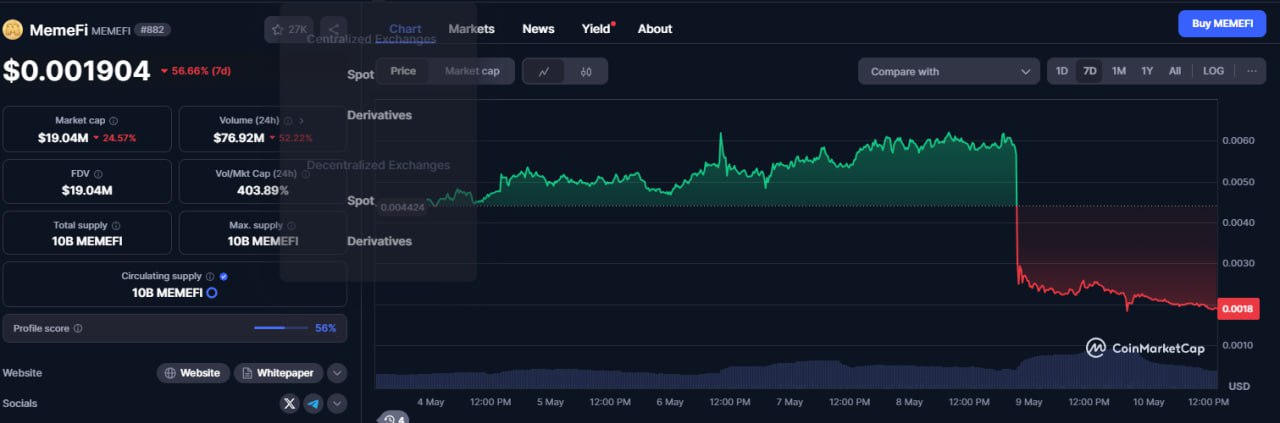The width and height of the screenshot is (1280, 423).
Task: Open the Chart tab
Action: pyautogui.click(x=405, y=29)
